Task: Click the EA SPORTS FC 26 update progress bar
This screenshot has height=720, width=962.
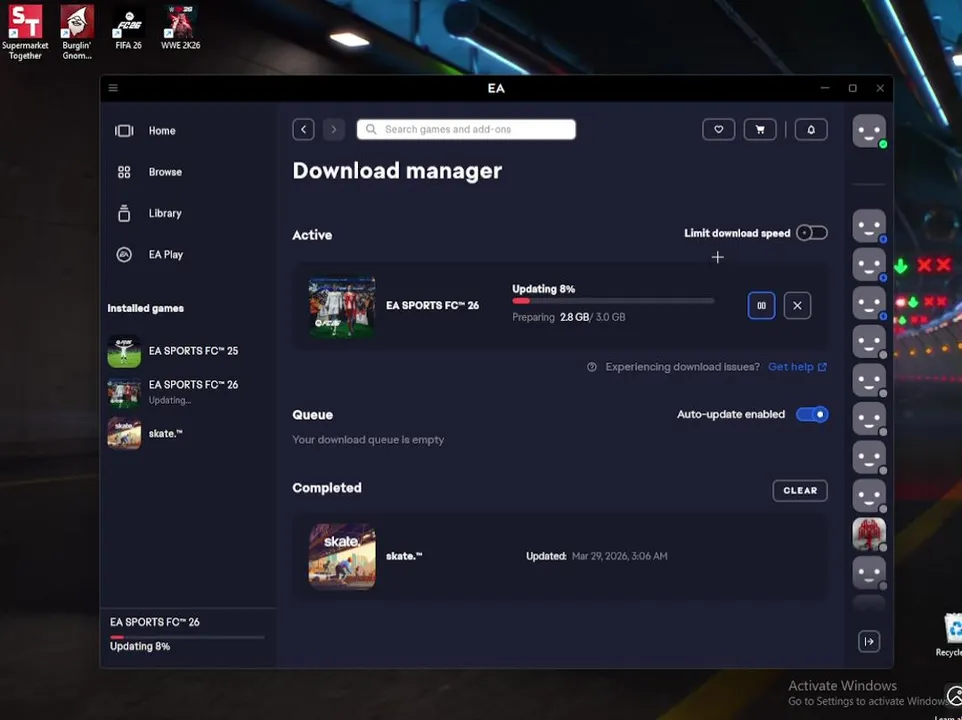Action: point(614,301)
